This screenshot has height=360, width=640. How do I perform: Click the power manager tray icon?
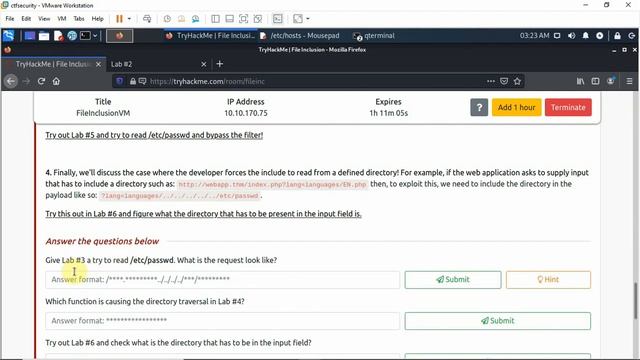tap(600, 36)
